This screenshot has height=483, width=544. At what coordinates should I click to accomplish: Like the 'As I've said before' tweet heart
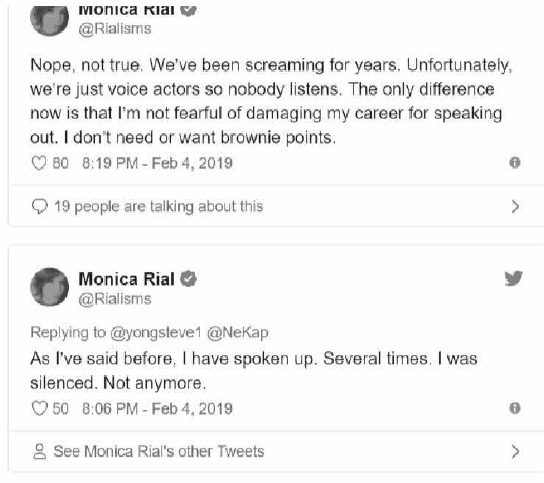[x=39, y=408]
